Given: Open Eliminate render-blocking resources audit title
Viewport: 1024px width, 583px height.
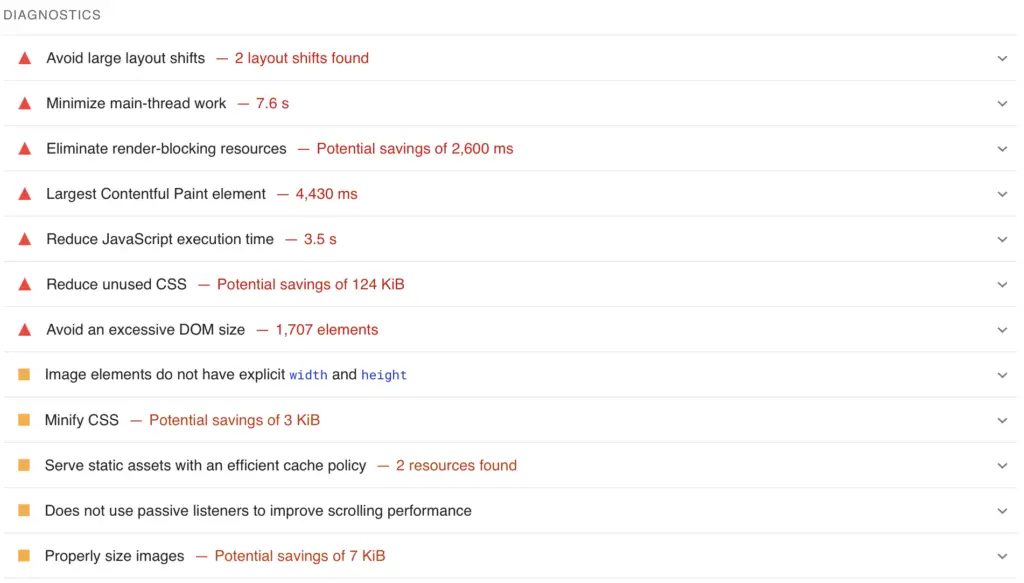Looking at the screenshot, I should 166,149.
